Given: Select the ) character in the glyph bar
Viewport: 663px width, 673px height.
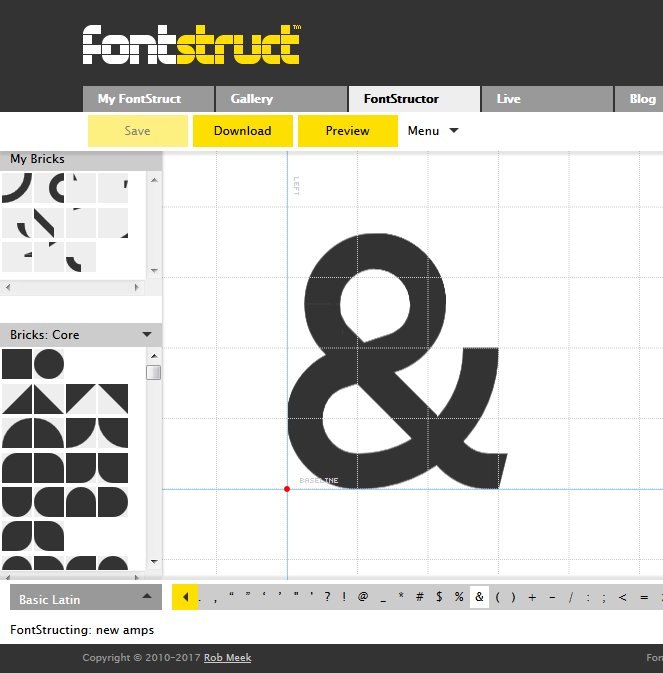Looking at the screenshot, I should (513, 597).
